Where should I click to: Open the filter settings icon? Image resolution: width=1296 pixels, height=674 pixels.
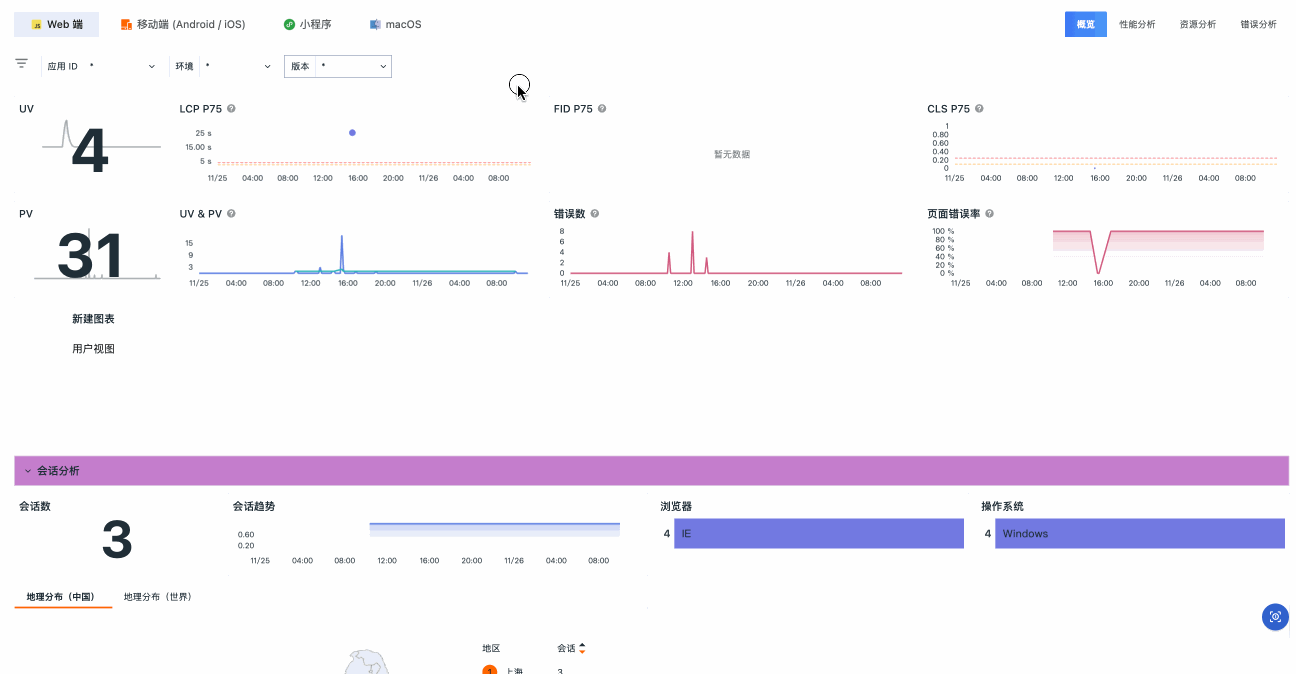21,63
